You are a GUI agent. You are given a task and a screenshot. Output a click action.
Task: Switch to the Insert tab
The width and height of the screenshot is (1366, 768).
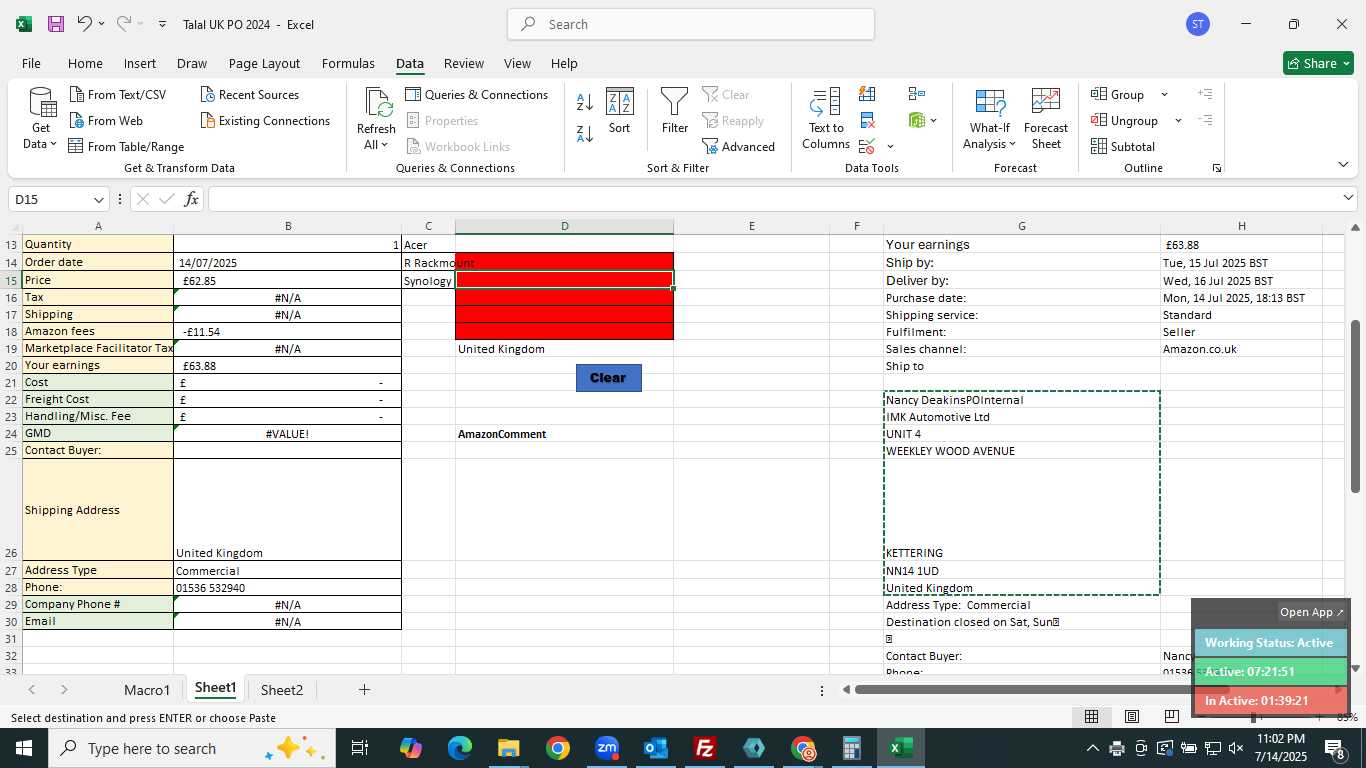[x=140, y=63]
